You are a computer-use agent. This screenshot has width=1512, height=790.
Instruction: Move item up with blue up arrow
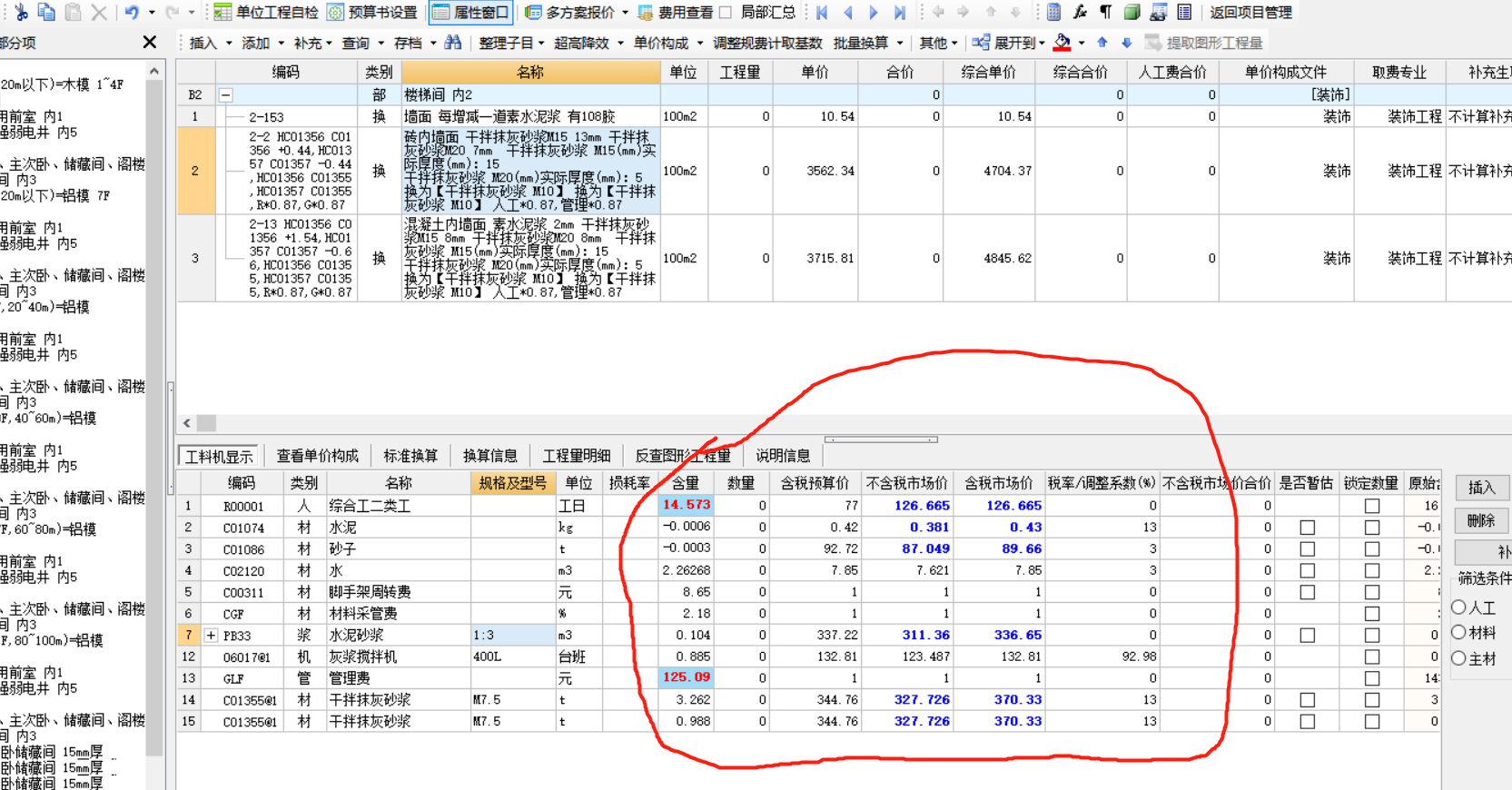click(x=1102, y=43)
